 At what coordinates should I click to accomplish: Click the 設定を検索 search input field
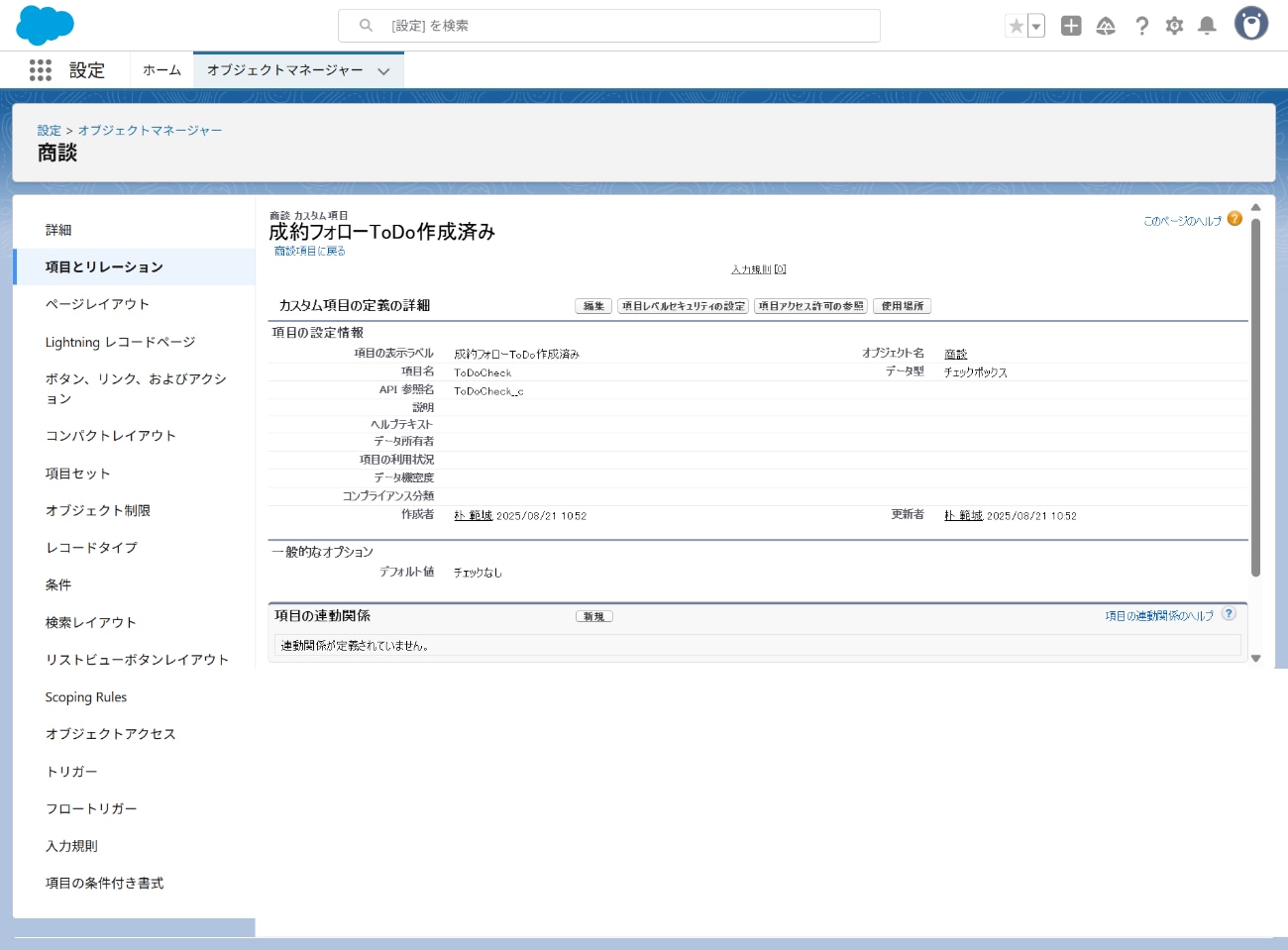click(x=608, y=26)
